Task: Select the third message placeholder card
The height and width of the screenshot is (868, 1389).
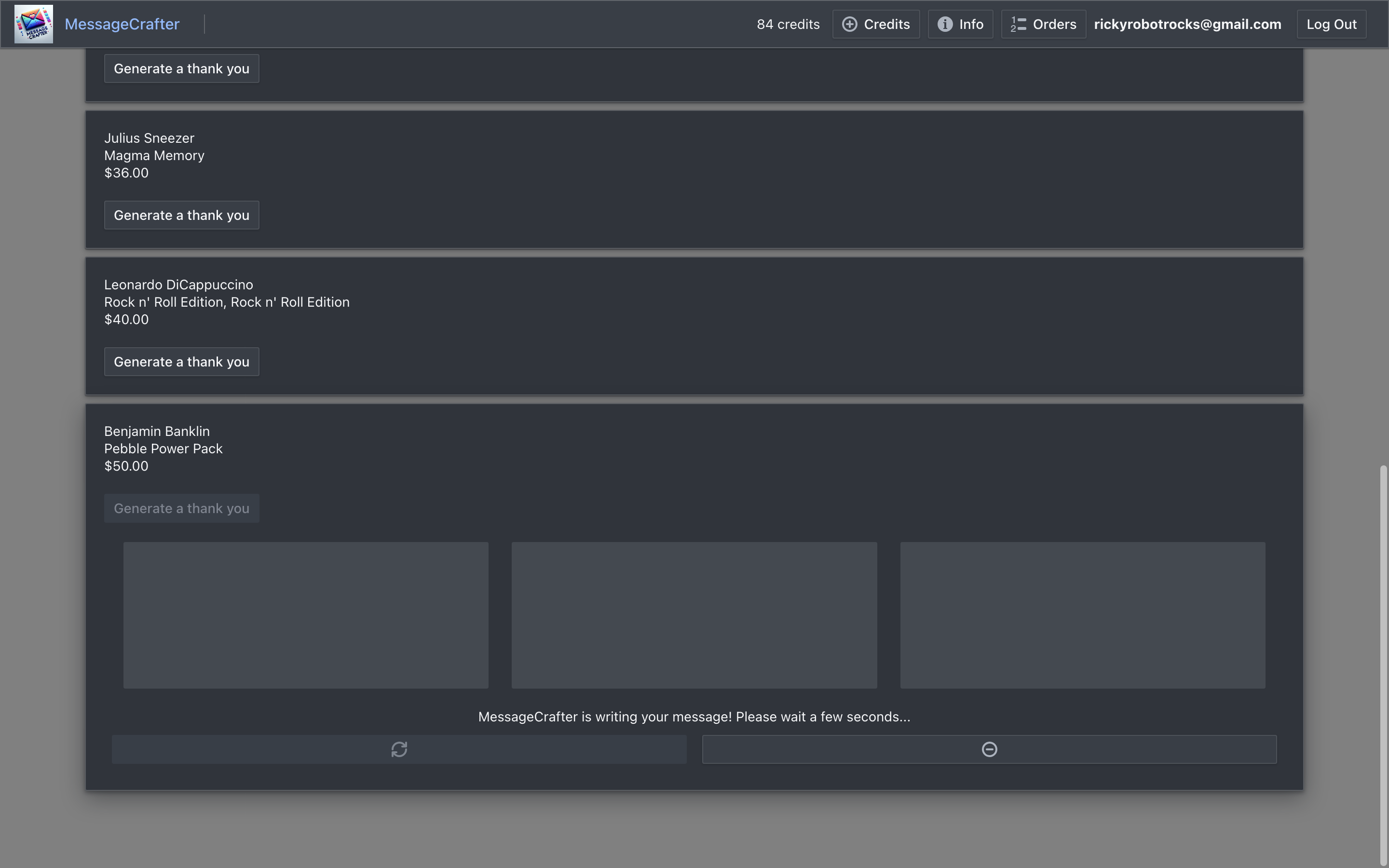Action: click(x=1082, y=615)
